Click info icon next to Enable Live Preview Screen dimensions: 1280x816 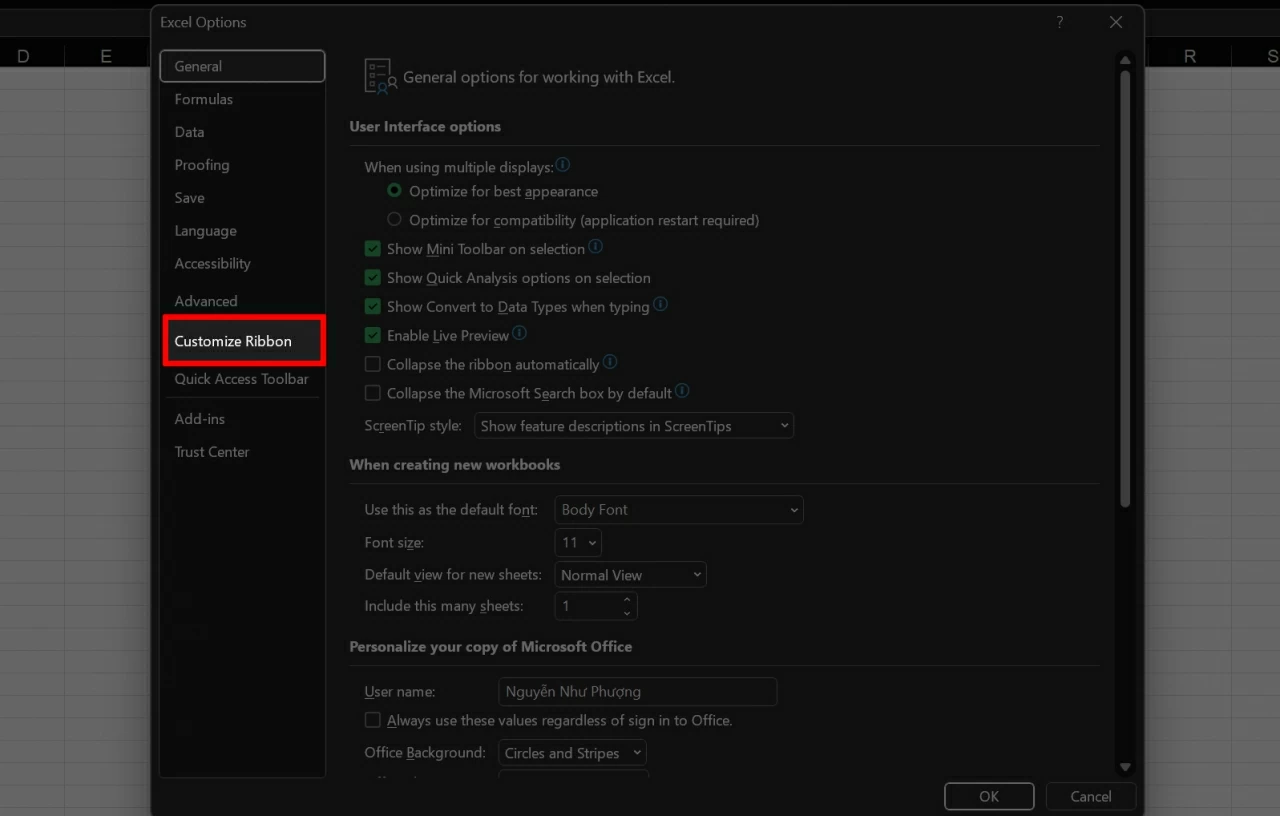(519, 333)
